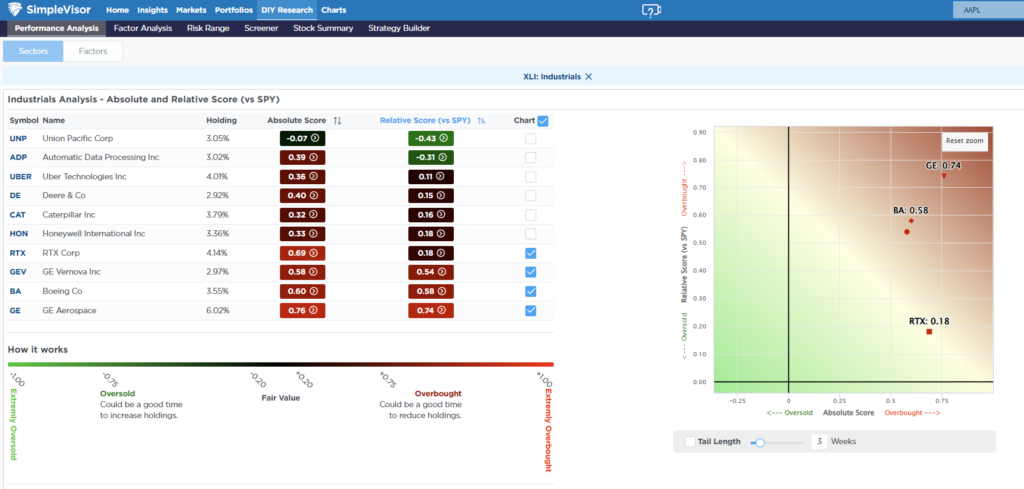Switch to Stock Summary tab
This screenshot has width=1024, height=489.
[323, 28]
